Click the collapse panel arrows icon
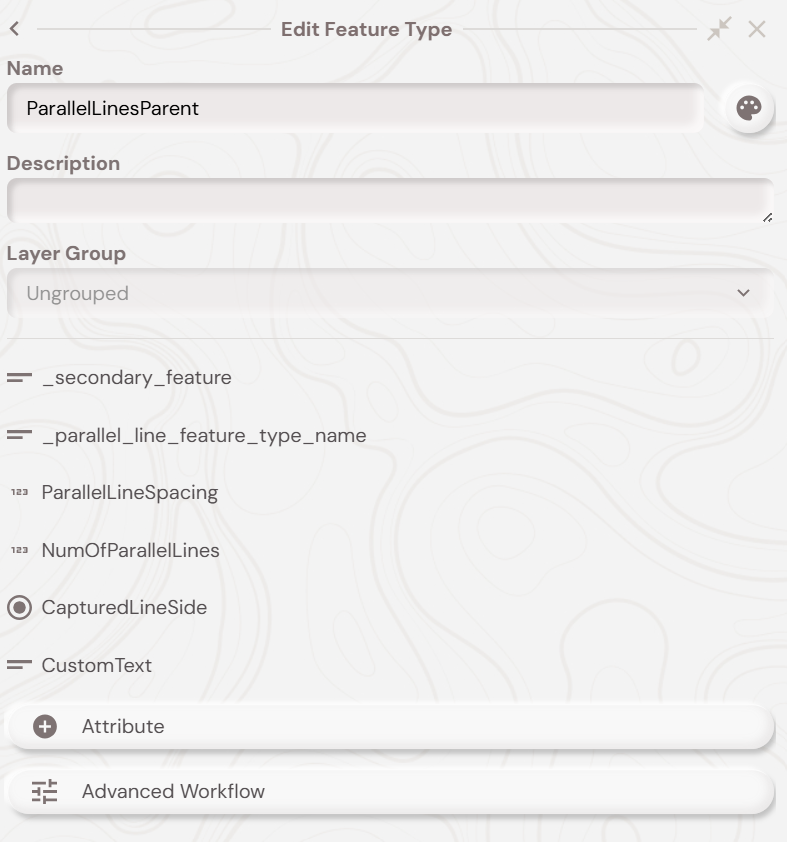The height and width of the screenshot is (842, 787). click(719, 30)
